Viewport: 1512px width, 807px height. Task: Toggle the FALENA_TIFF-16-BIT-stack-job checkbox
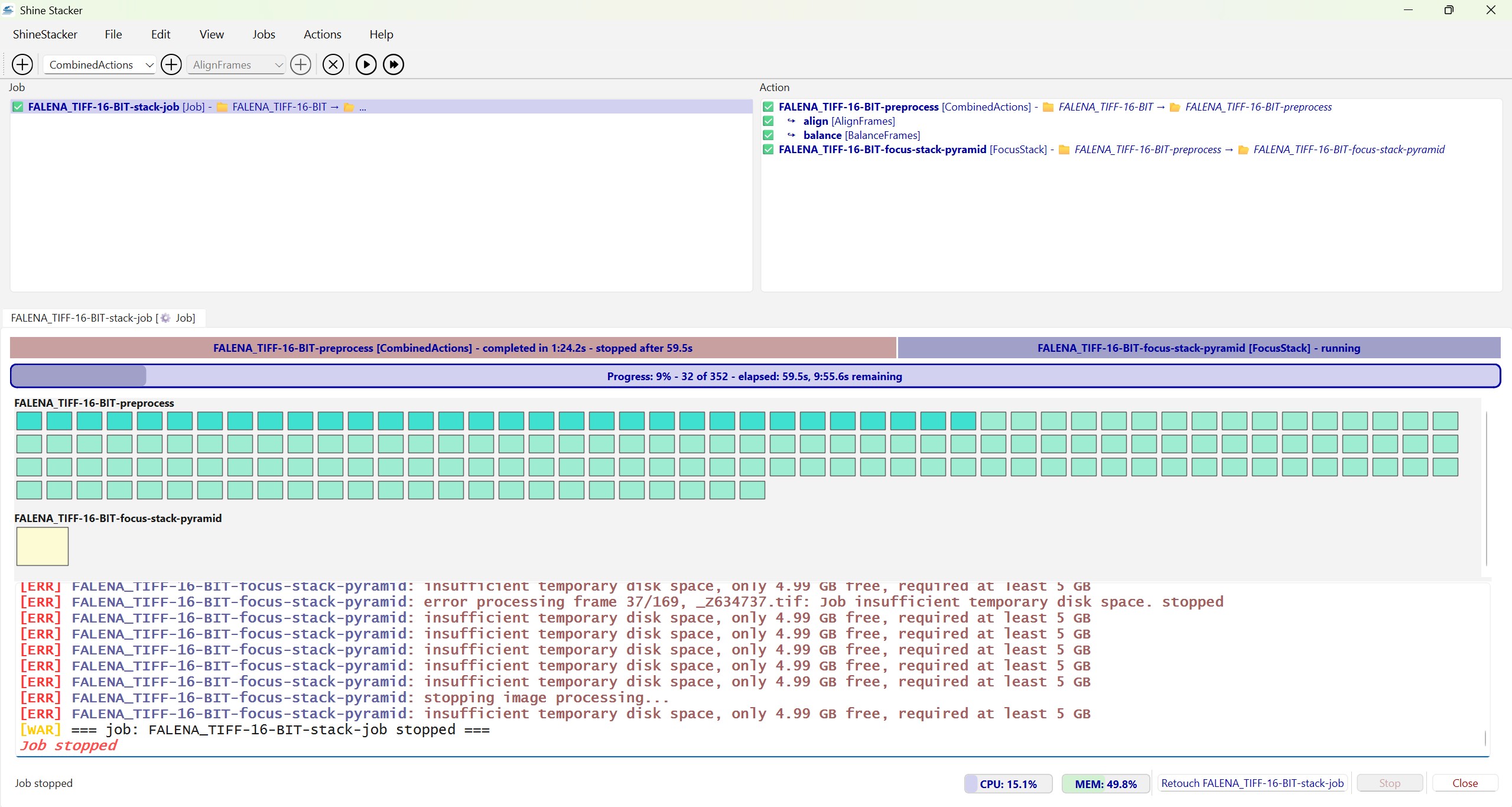pos(18,107)
